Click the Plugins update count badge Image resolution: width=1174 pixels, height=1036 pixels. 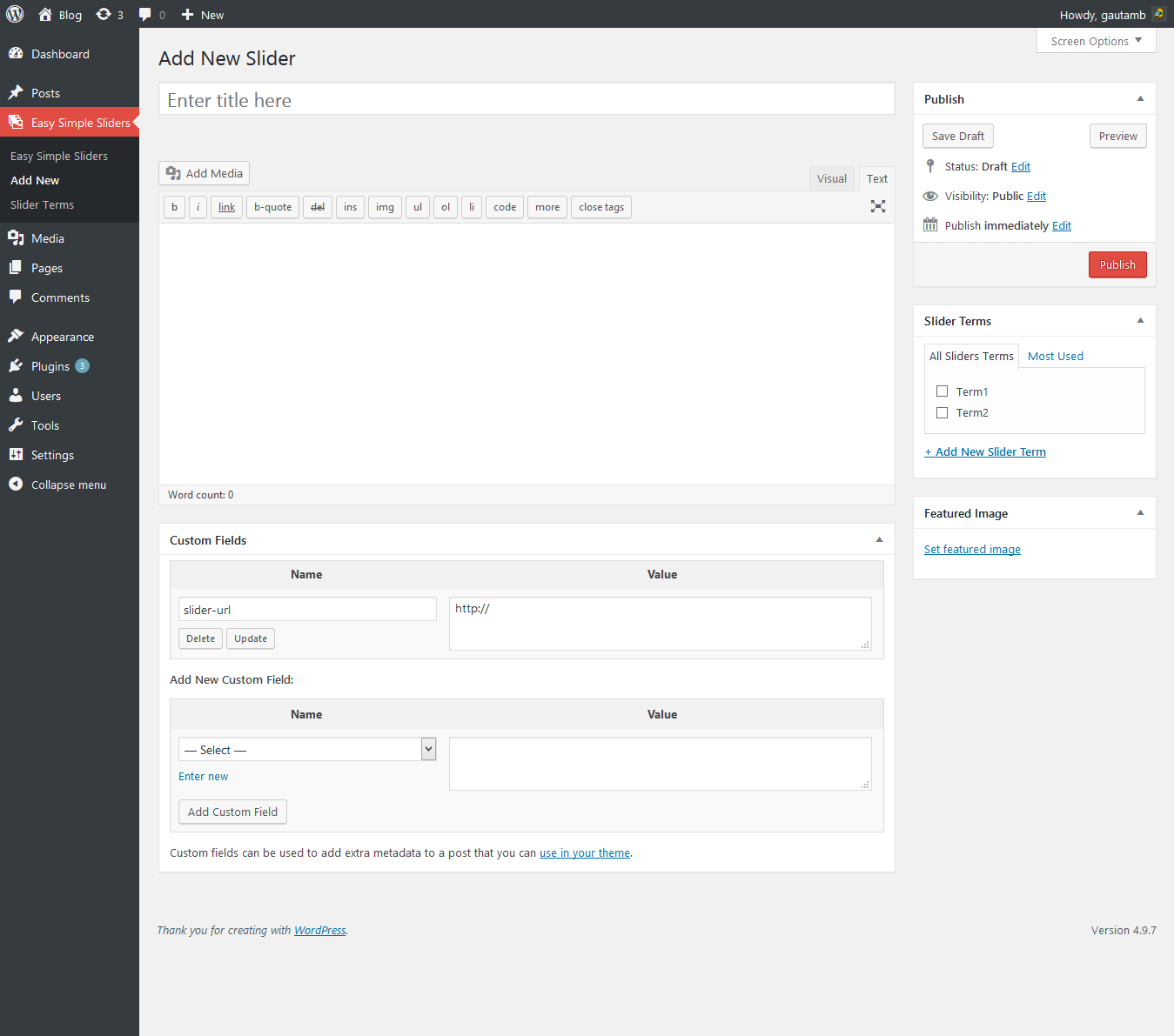(82, 365)
